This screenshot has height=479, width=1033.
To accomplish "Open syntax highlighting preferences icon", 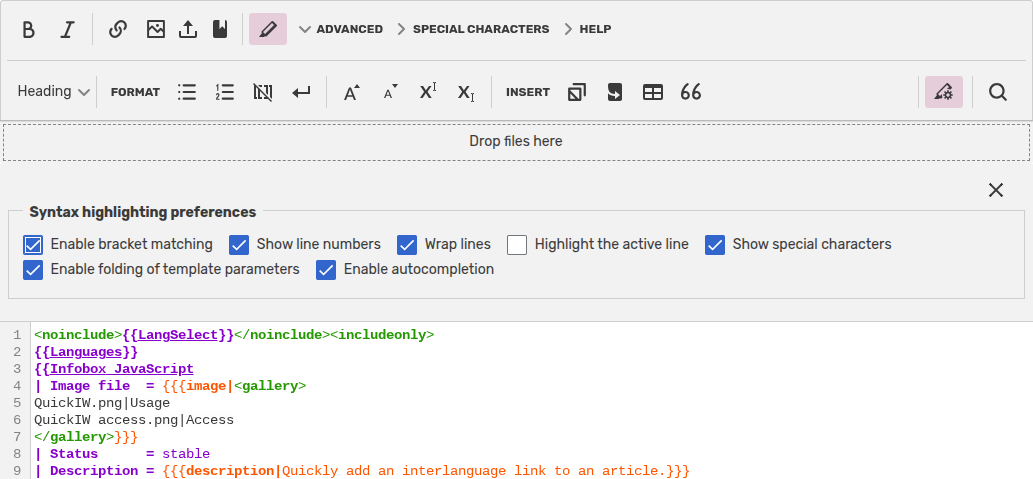I will (x=944, y=92).
